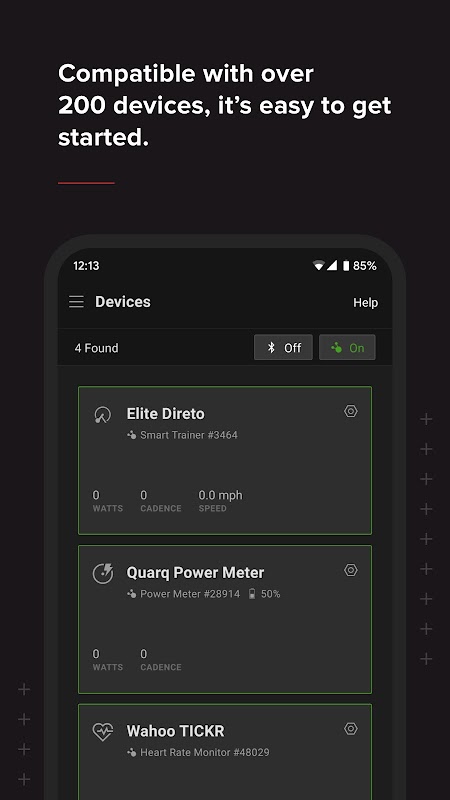Image resolution: width=450 pixels, height=800 pixels.
Task: Open settings hexagon for Quarq Power Meter
Action: (x=351, y=570)
